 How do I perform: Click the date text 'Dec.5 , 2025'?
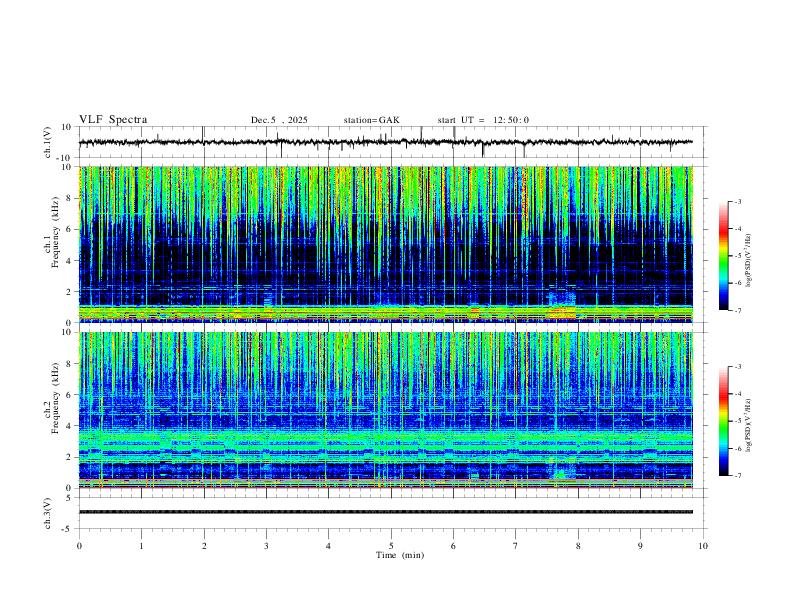[279, 120]
